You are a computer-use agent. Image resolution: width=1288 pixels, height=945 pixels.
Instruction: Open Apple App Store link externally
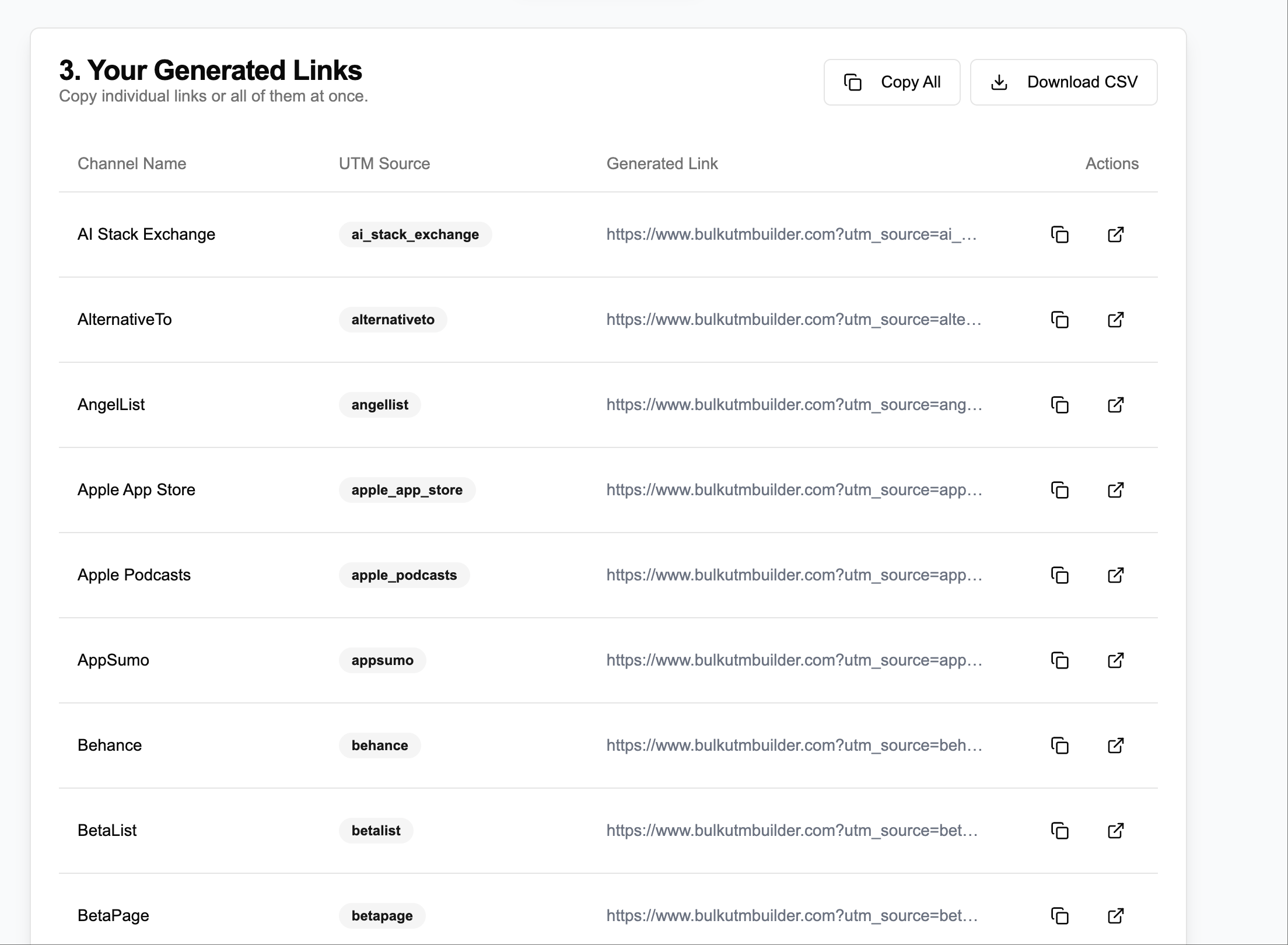1115,490
